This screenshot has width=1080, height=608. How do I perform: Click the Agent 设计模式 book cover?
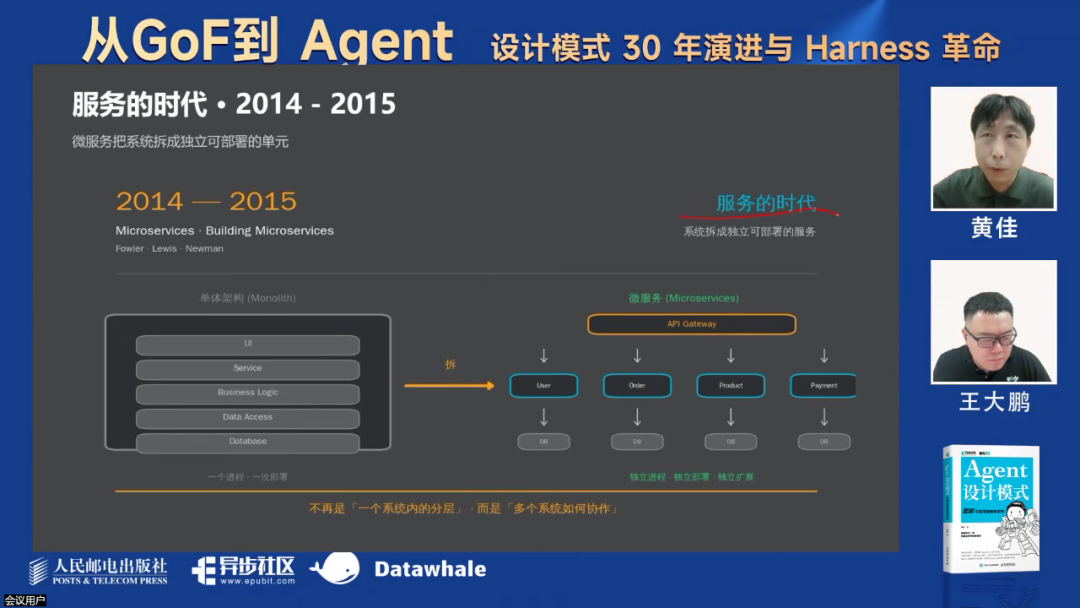click(x=991, y=508)
